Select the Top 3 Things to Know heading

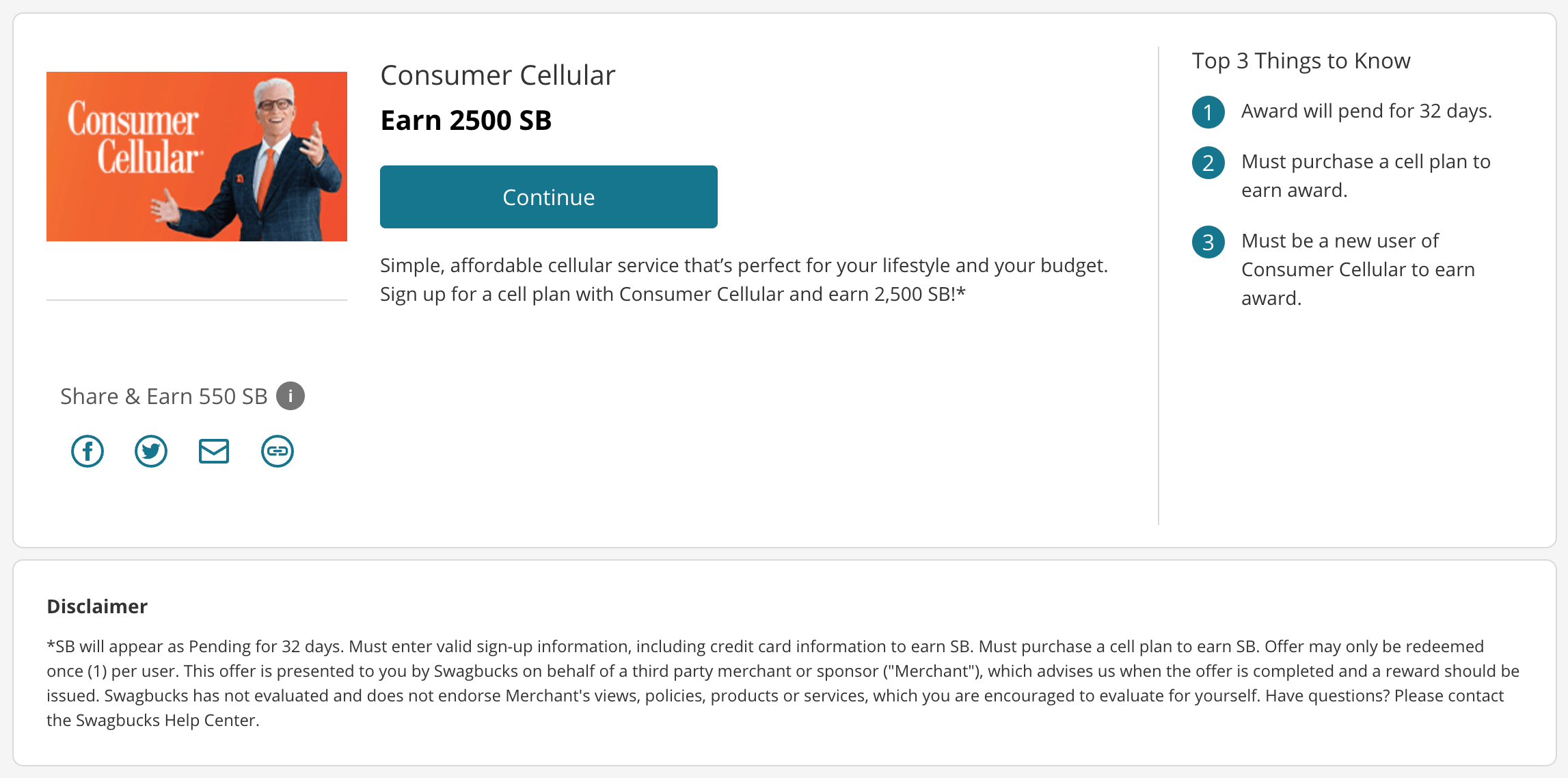[1301, 60]
